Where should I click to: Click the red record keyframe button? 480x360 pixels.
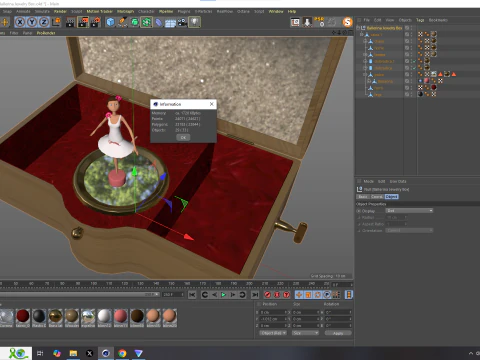pyautogui.click(x=267, y=295)
